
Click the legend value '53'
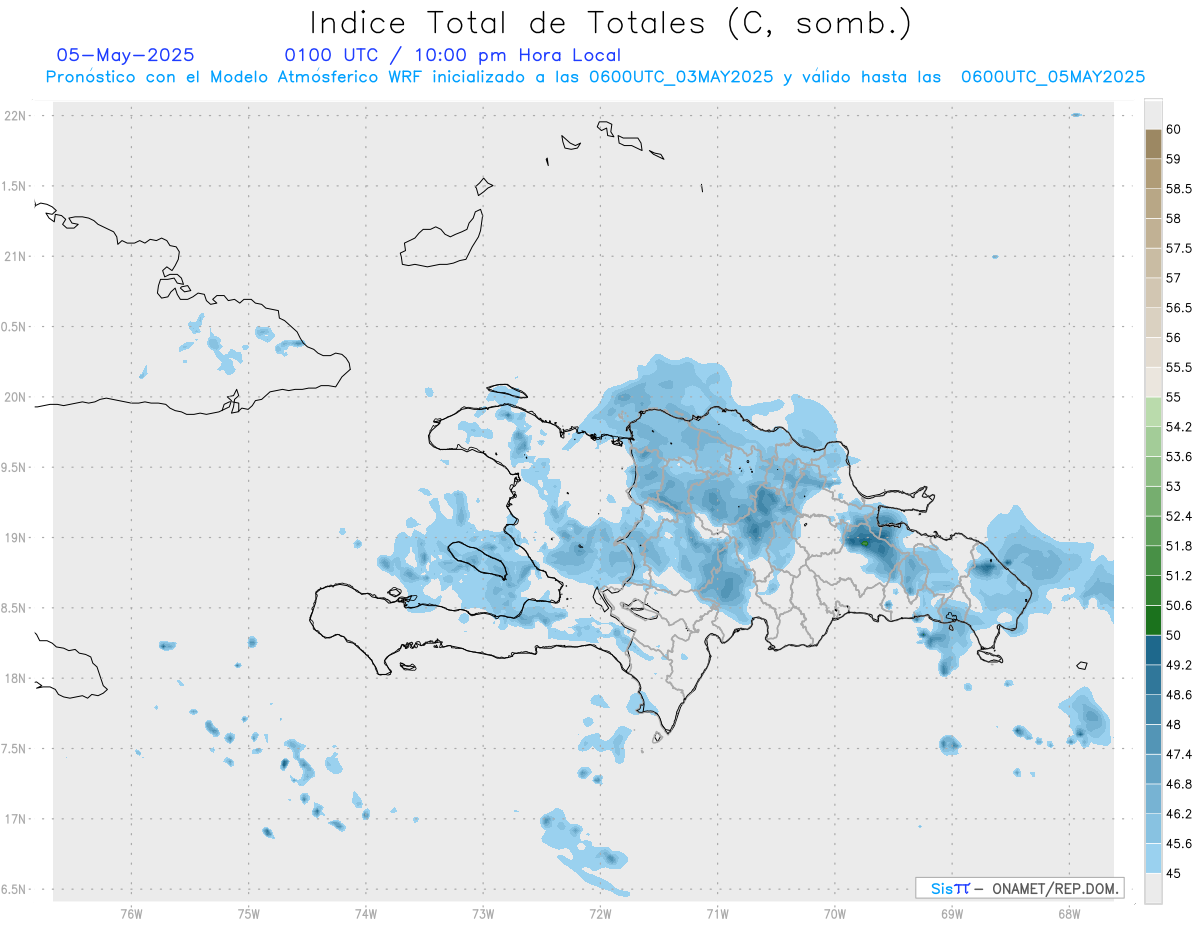click(1173, 487)
